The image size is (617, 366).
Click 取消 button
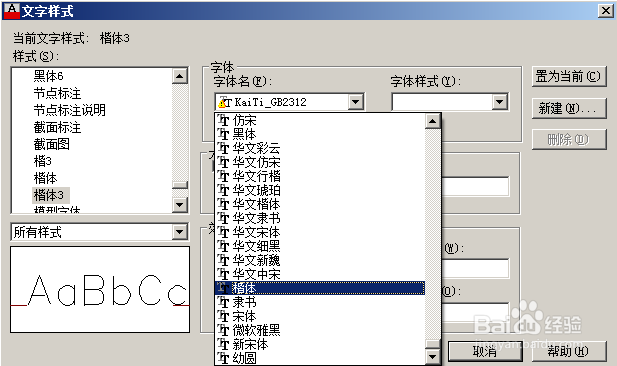click(485, 351)
